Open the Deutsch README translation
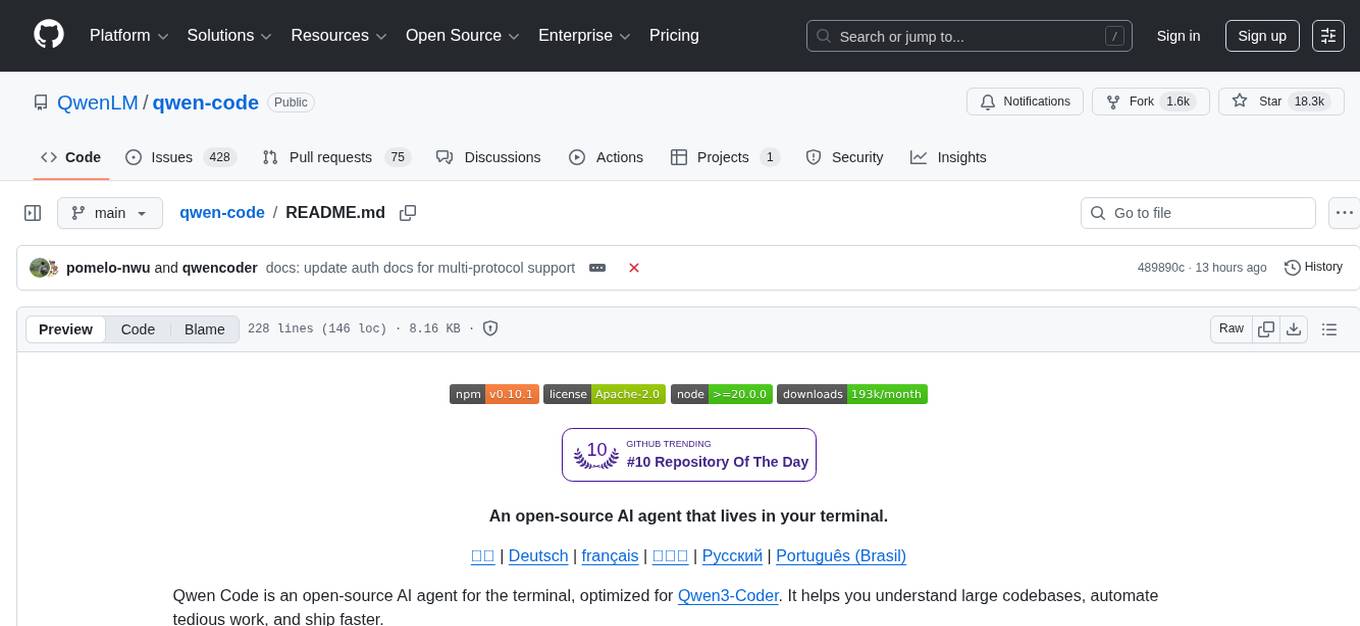 [538, 556]
